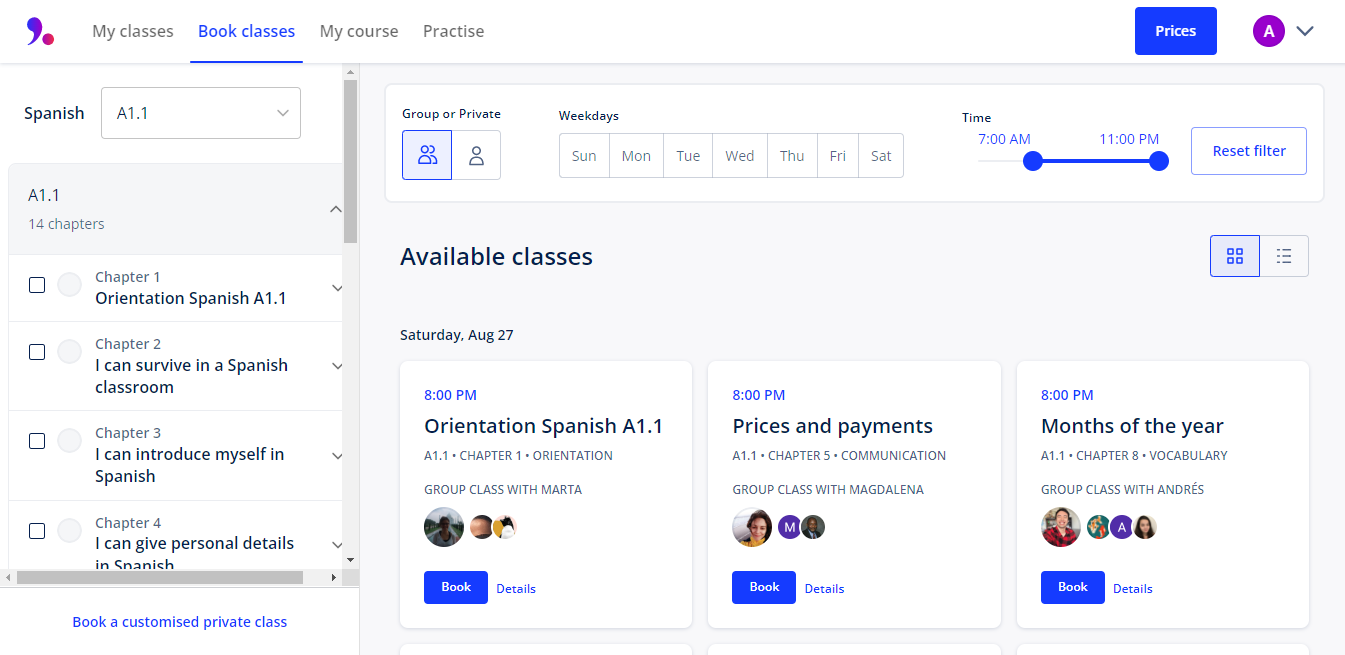Click the Reset filter button
1345x655 pixels.
(x=1248, y=151)
